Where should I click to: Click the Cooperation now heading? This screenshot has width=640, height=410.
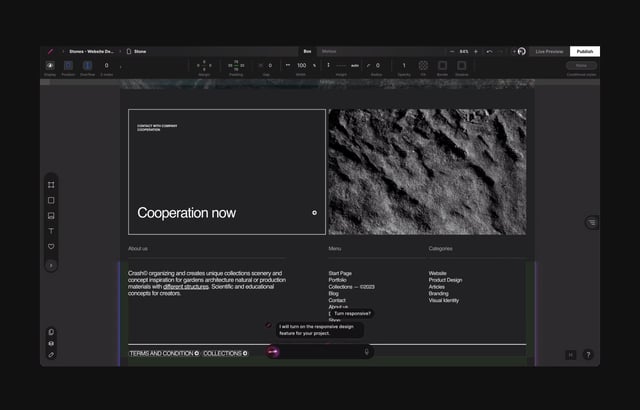(x=187, y=213)
